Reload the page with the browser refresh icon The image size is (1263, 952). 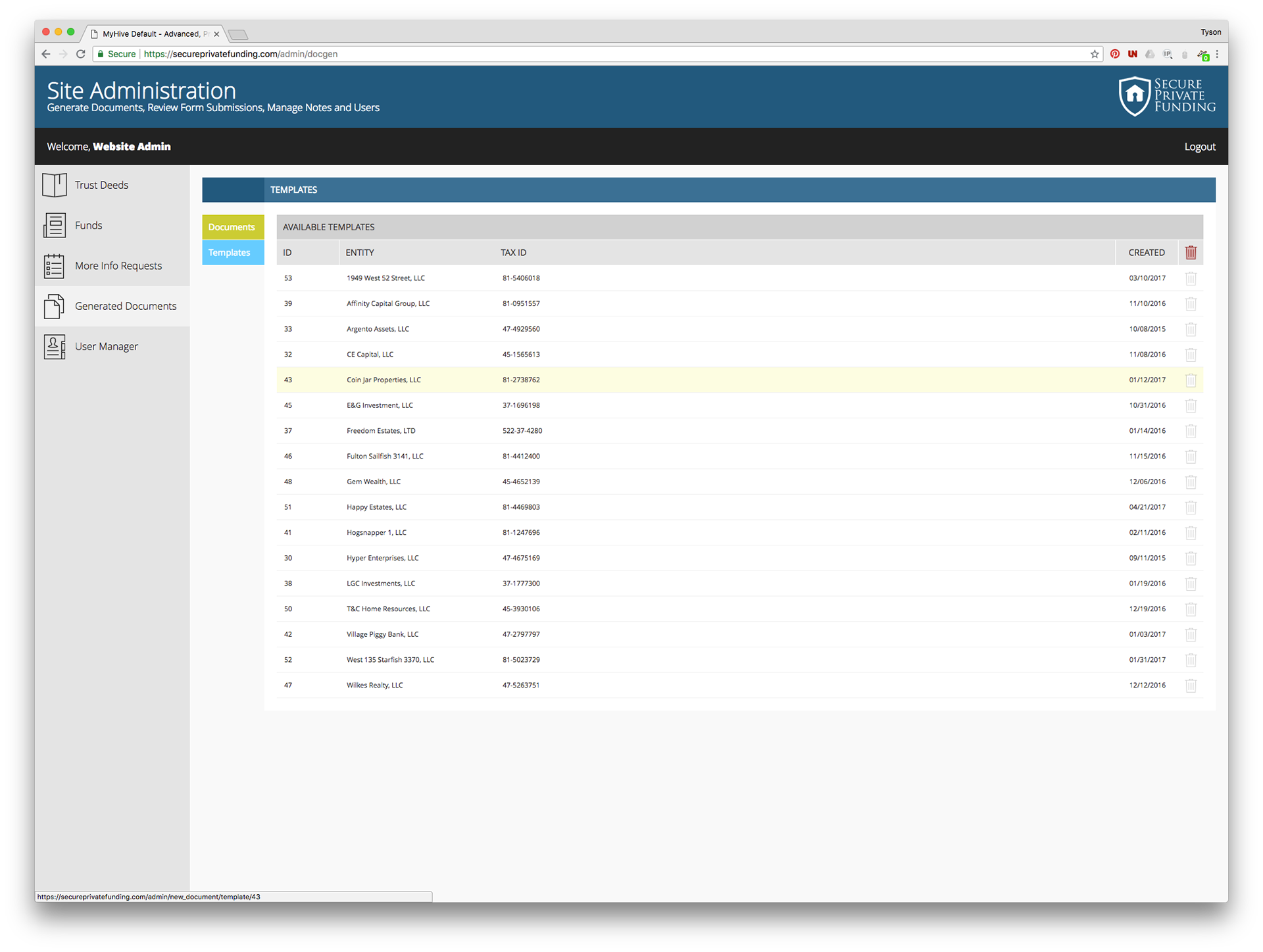(x=81, y=54)
